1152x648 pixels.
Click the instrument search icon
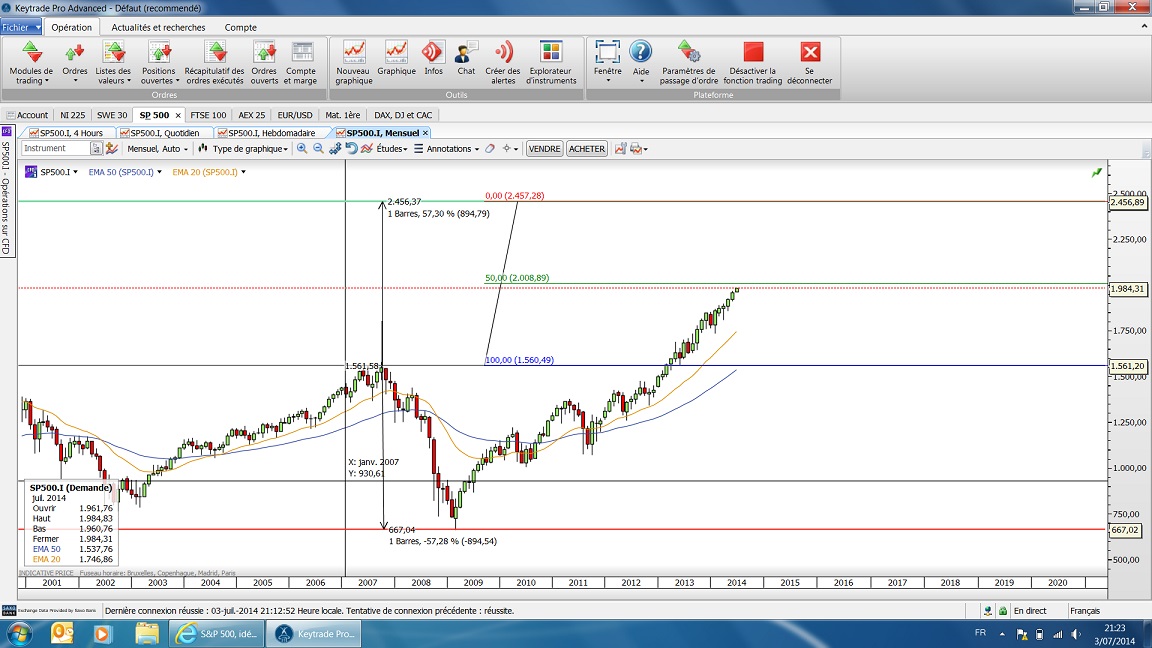point(96,148)
